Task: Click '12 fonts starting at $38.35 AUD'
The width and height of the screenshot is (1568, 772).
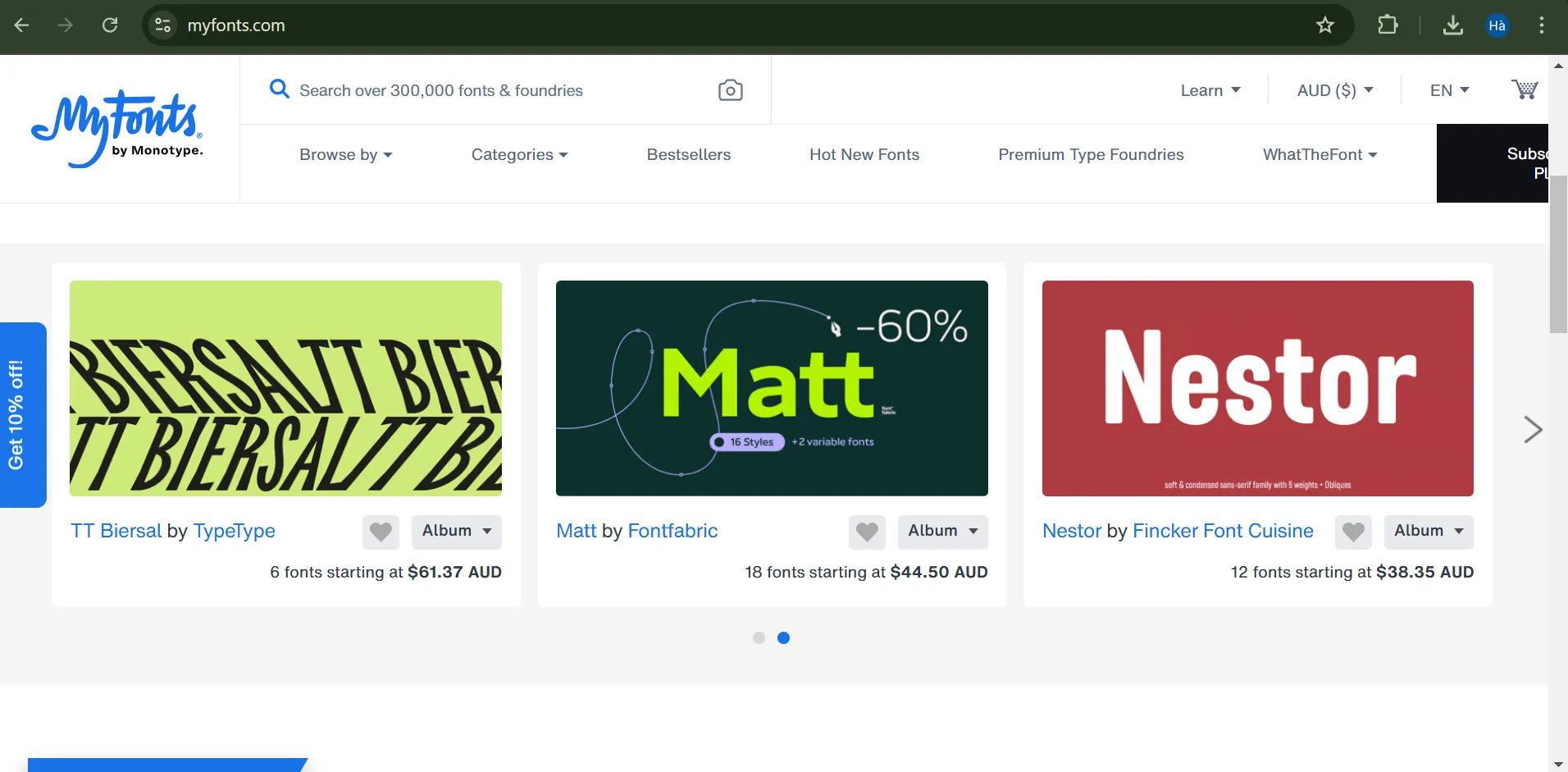Action: [1352, 572]
